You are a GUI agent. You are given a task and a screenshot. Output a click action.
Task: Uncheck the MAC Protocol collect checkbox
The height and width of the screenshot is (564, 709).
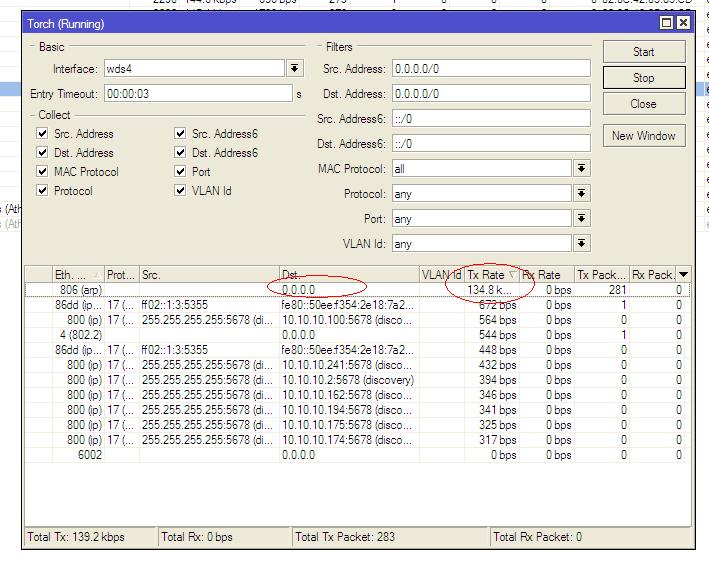(43, 171)
